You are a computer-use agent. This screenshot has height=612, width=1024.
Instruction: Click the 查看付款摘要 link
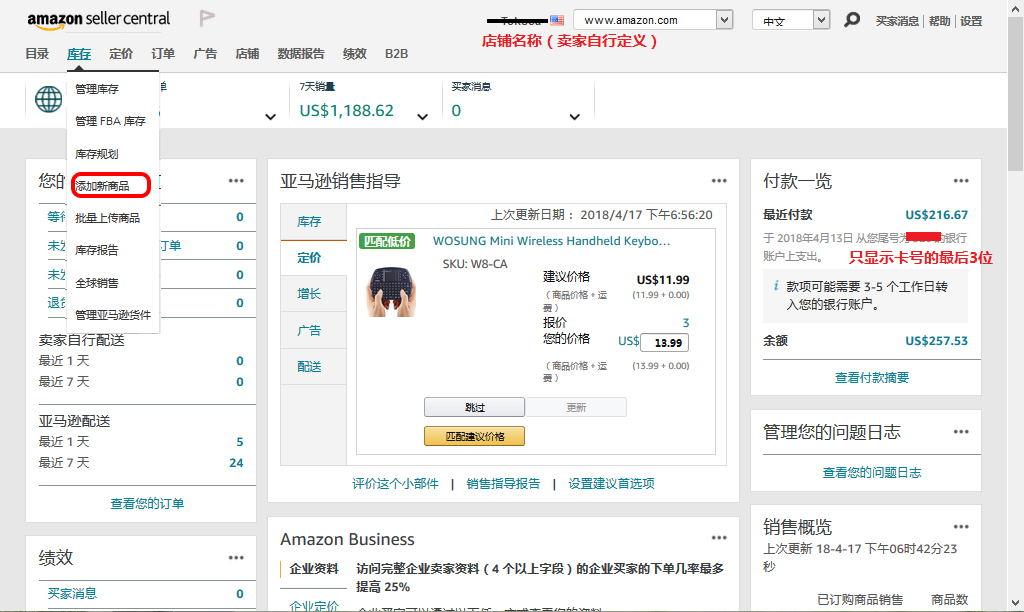pos(872,378)
